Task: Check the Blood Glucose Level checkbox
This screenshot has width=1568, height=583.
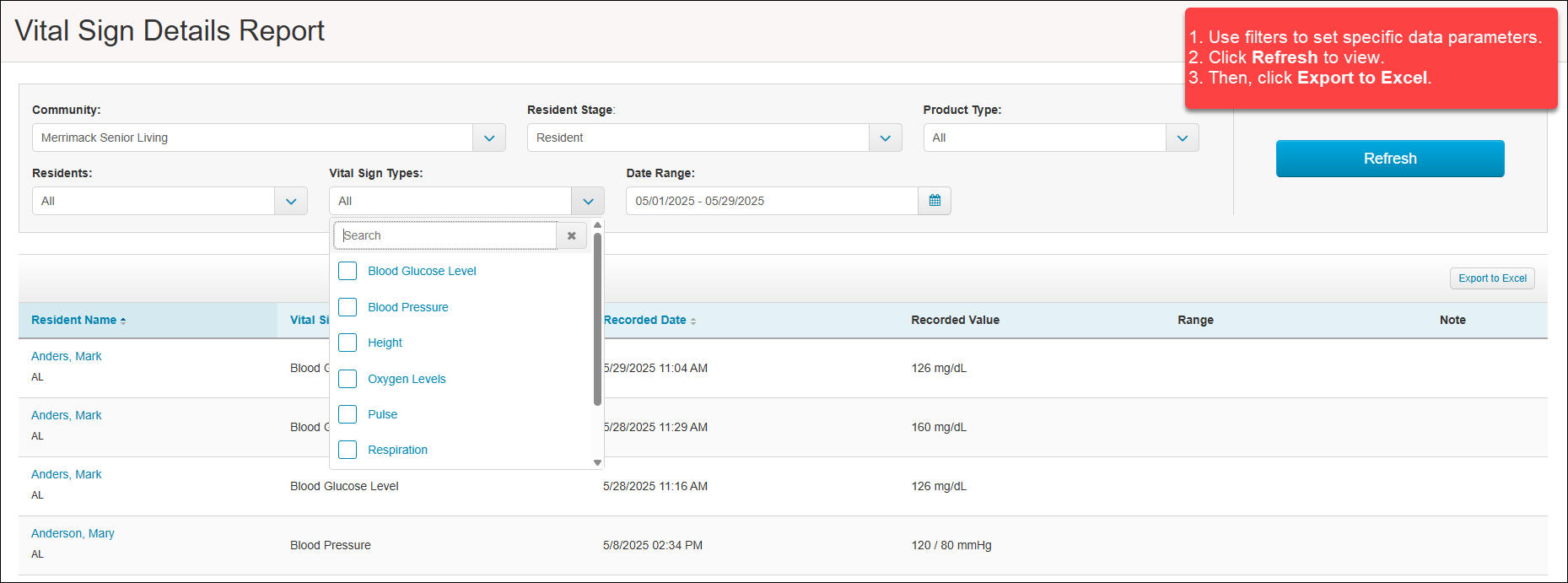Action: pos(348,271)
